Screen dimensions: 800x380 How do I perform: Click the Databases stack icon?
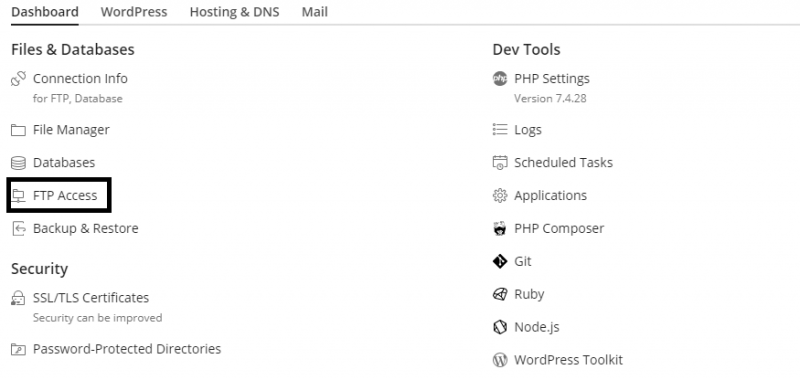point(18,163)
